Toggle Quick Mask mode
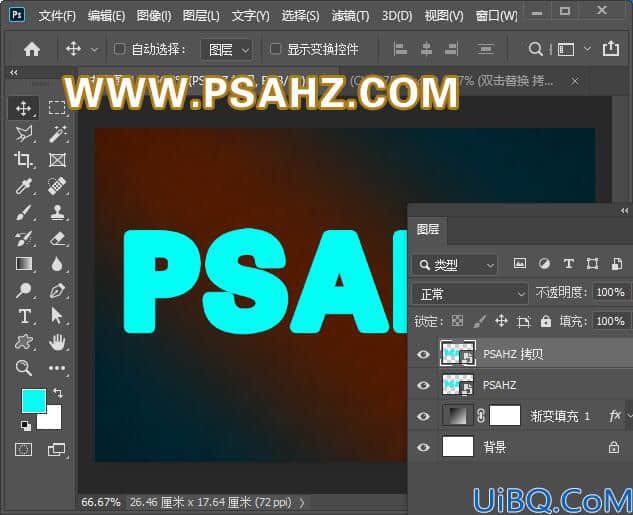Image resolution: width=633 pixels, height=515 pixels. 23,449
